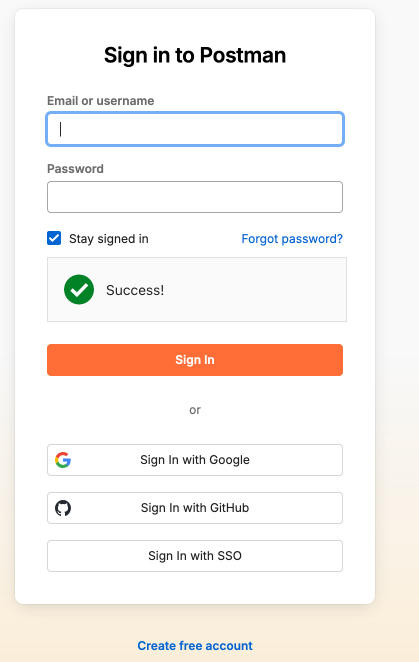419x662 pixels.
Task: Uncheck the Stay signed in checkbox
Action: tap(54, 238)
